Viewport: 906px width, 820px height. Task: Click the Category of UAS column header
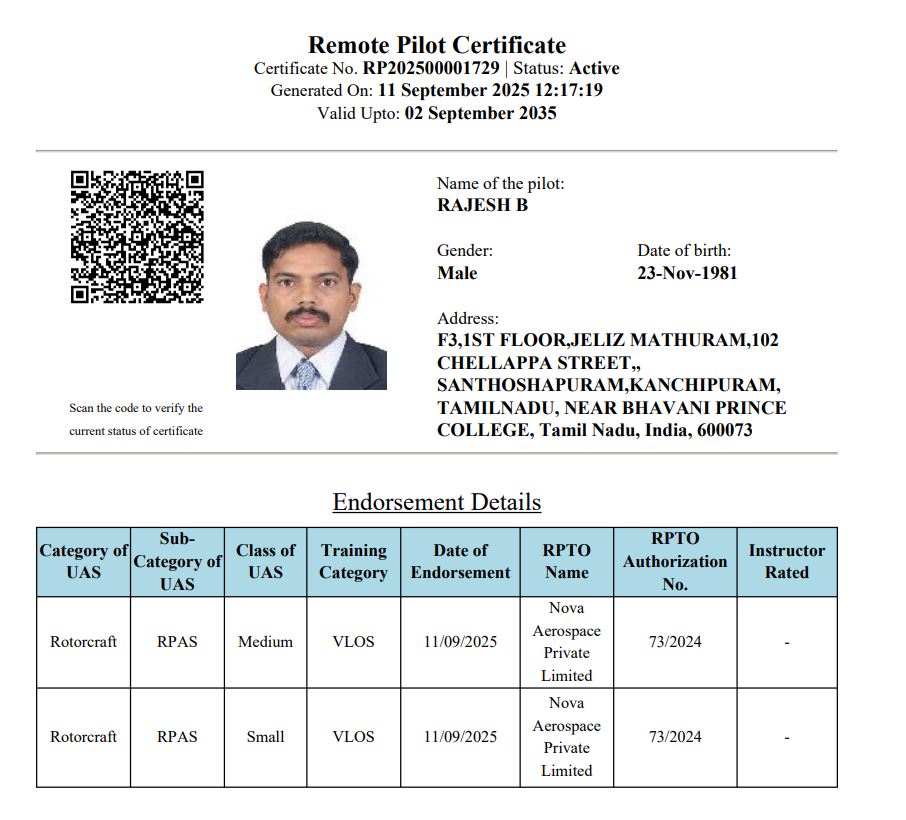(x=83, y=561)
